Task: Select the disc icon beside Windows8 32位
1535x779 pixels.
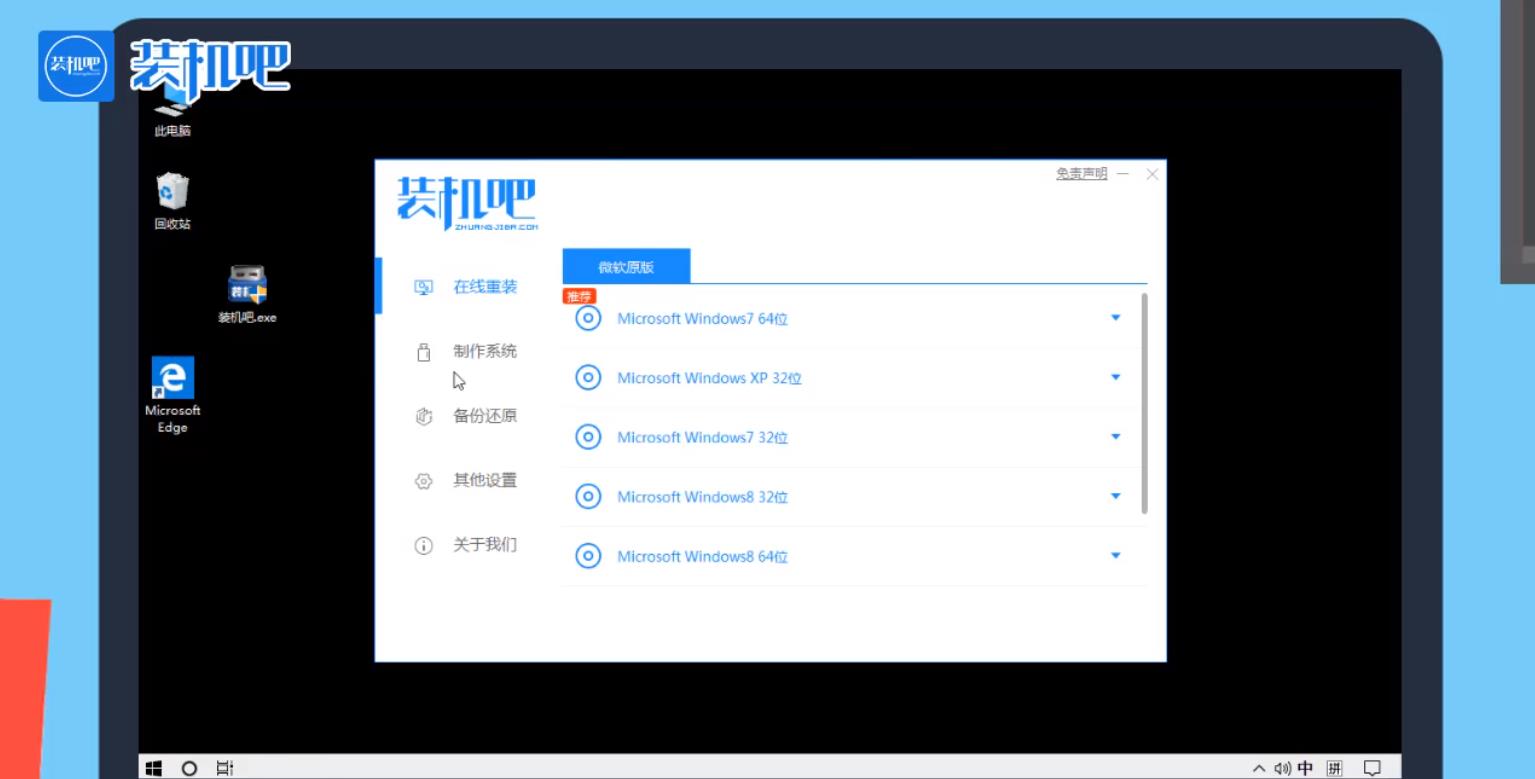Action: coord(588,496)
